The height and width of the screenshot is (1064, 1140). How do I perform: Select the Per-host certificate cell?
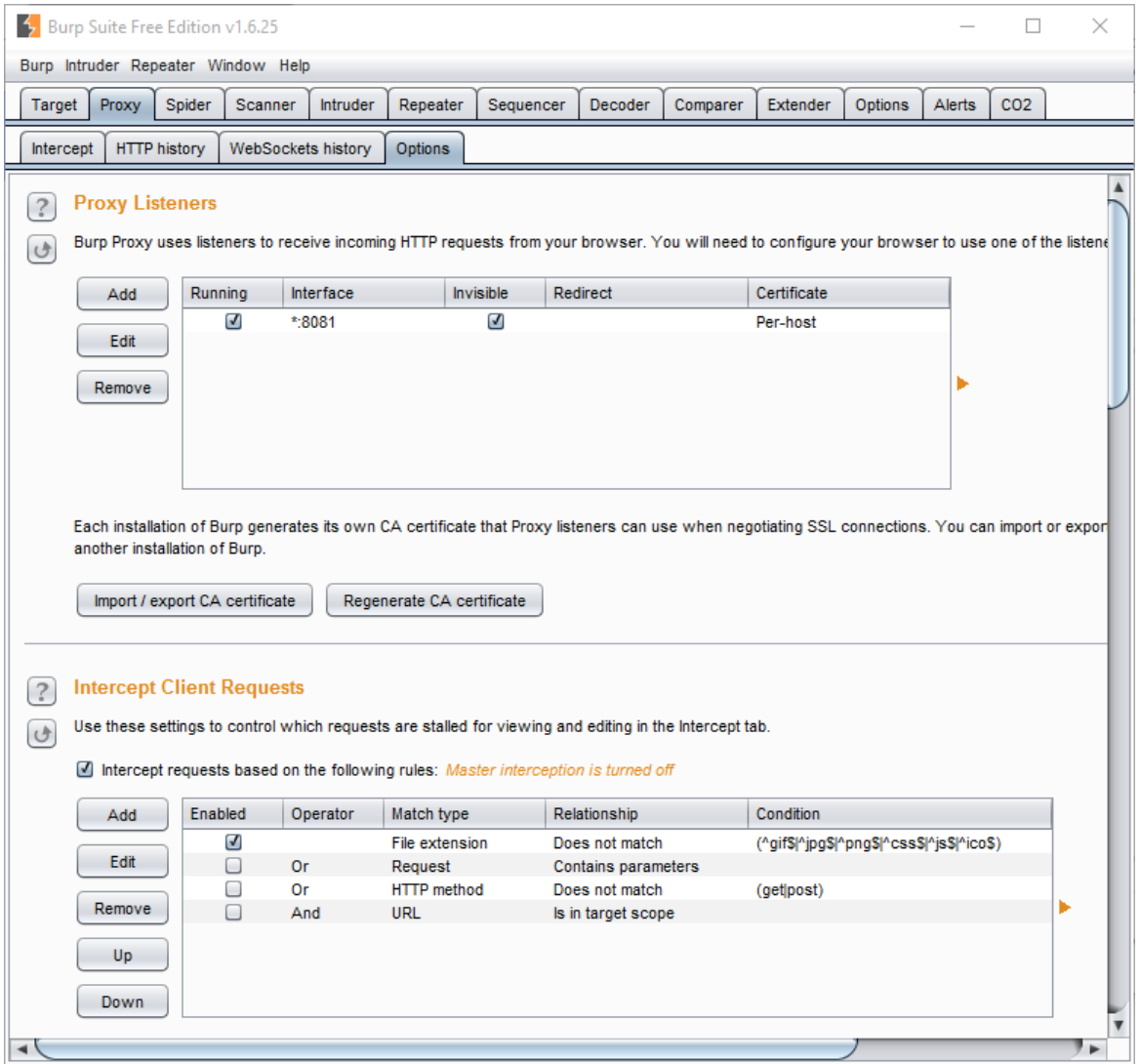848,321
